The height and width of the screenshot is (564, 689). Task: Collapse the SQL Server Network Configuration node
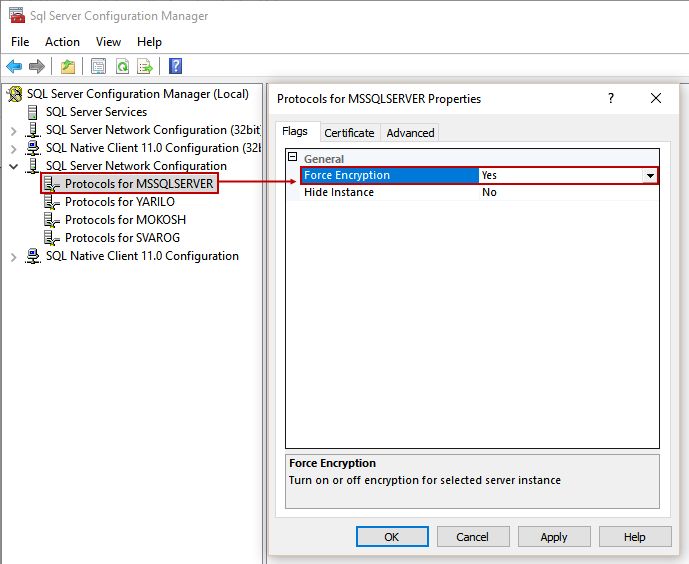click(14, 166)
